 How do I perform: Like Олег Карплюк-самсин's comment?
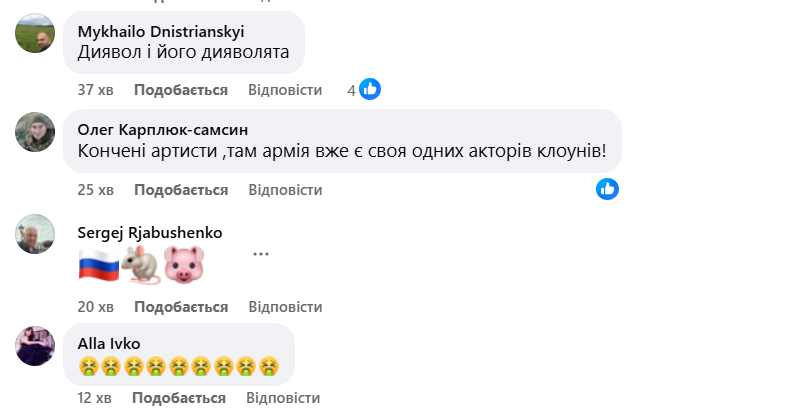(x=181, y=190)
